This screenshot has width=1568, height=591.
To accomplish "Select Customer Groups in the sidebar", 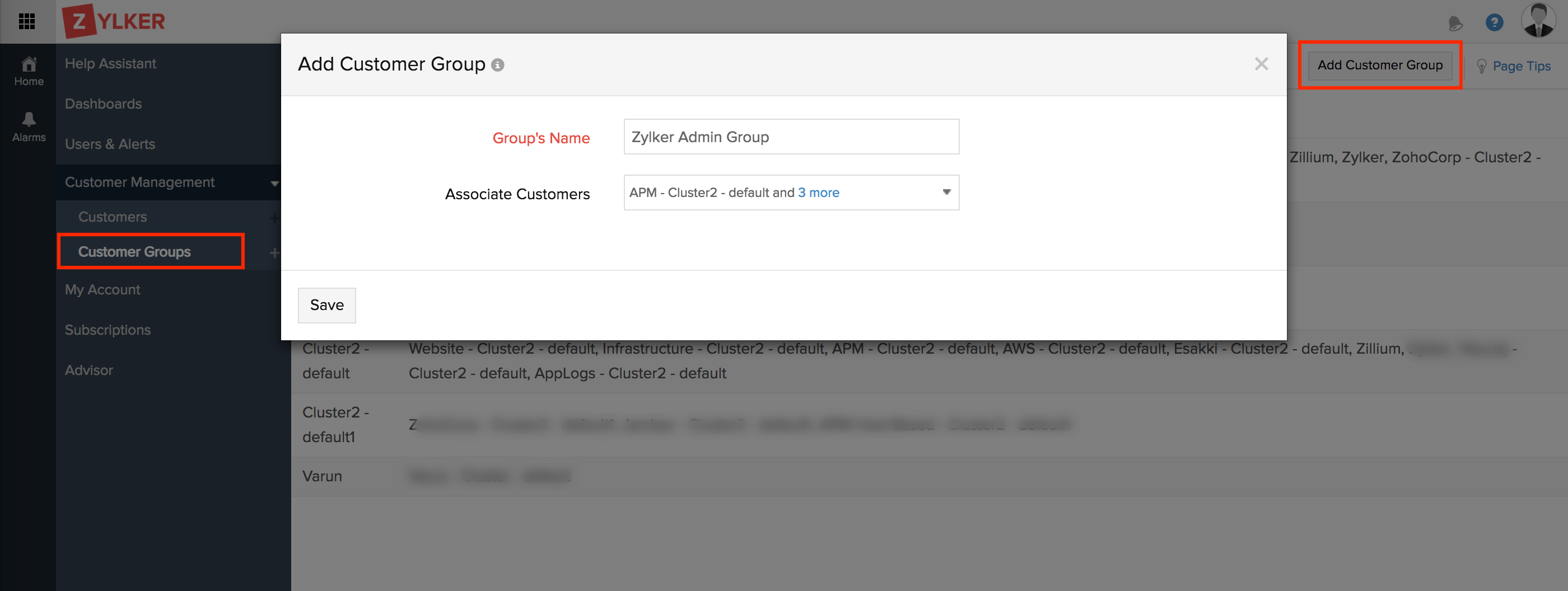I will pos(134,252).
